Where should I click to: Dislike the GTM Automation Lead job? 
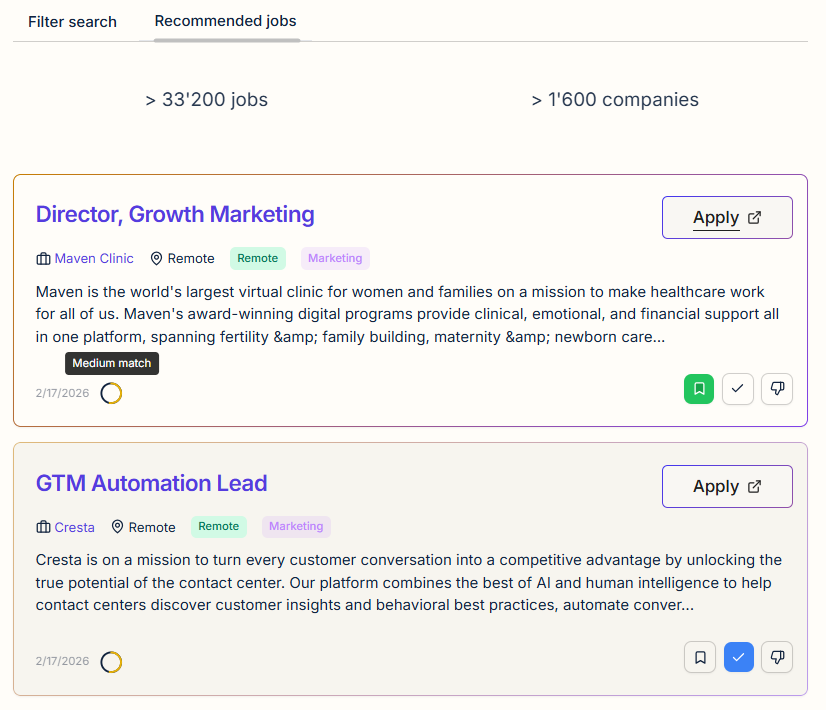pyautogui.click(x=777, y=657)
